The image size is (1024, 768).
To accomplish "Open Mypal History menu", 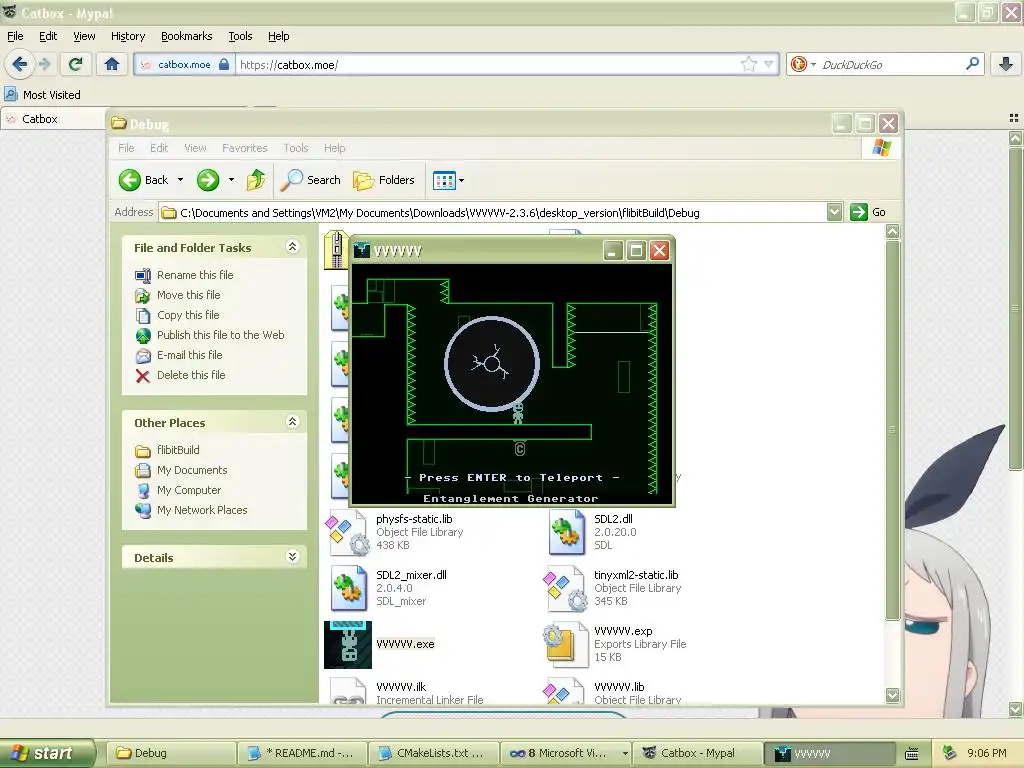I will click(x=128, y=36).
